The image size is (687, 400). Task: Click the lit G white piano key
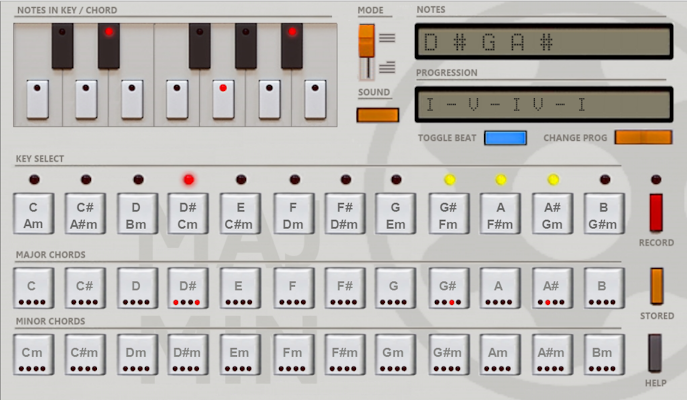pos(223,99)
